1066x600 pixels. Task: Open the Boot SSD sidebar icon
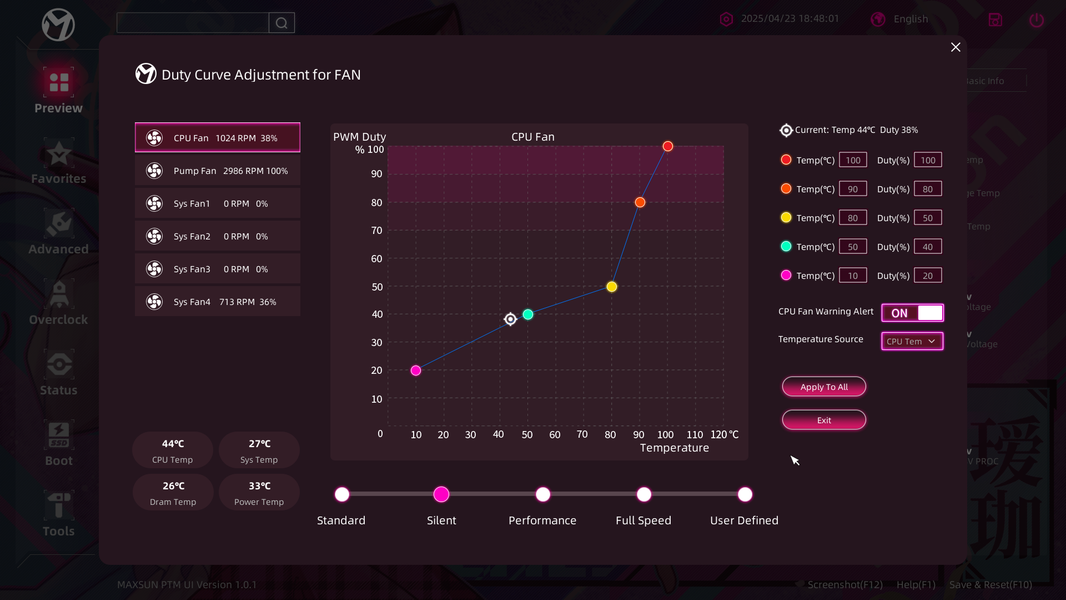tap(58, 436)
